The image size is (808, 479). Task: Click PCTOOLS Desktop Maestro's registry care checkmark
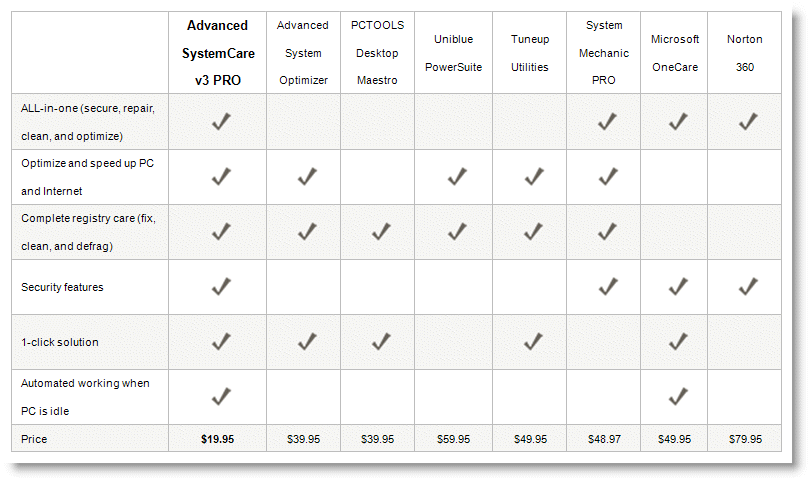click(x=381, y=232)
